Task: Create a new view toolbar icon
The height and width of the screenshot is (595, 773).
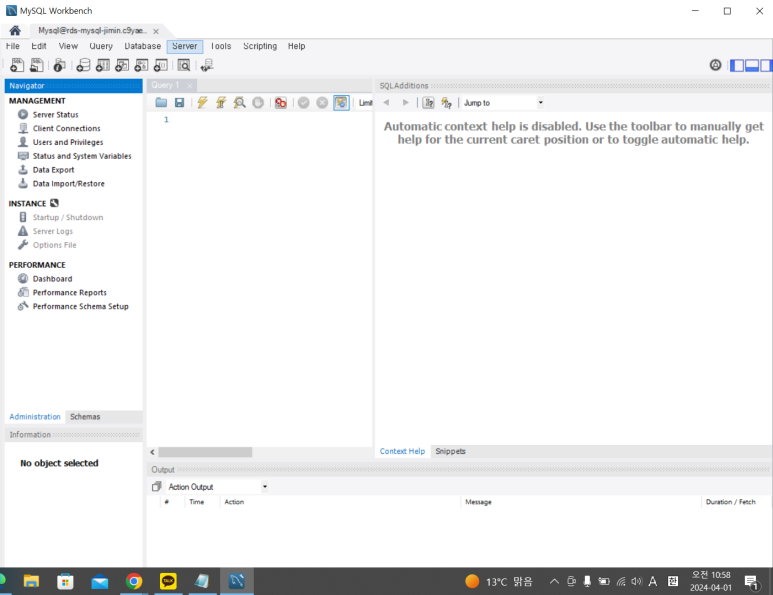Action: tap(122, 65)
